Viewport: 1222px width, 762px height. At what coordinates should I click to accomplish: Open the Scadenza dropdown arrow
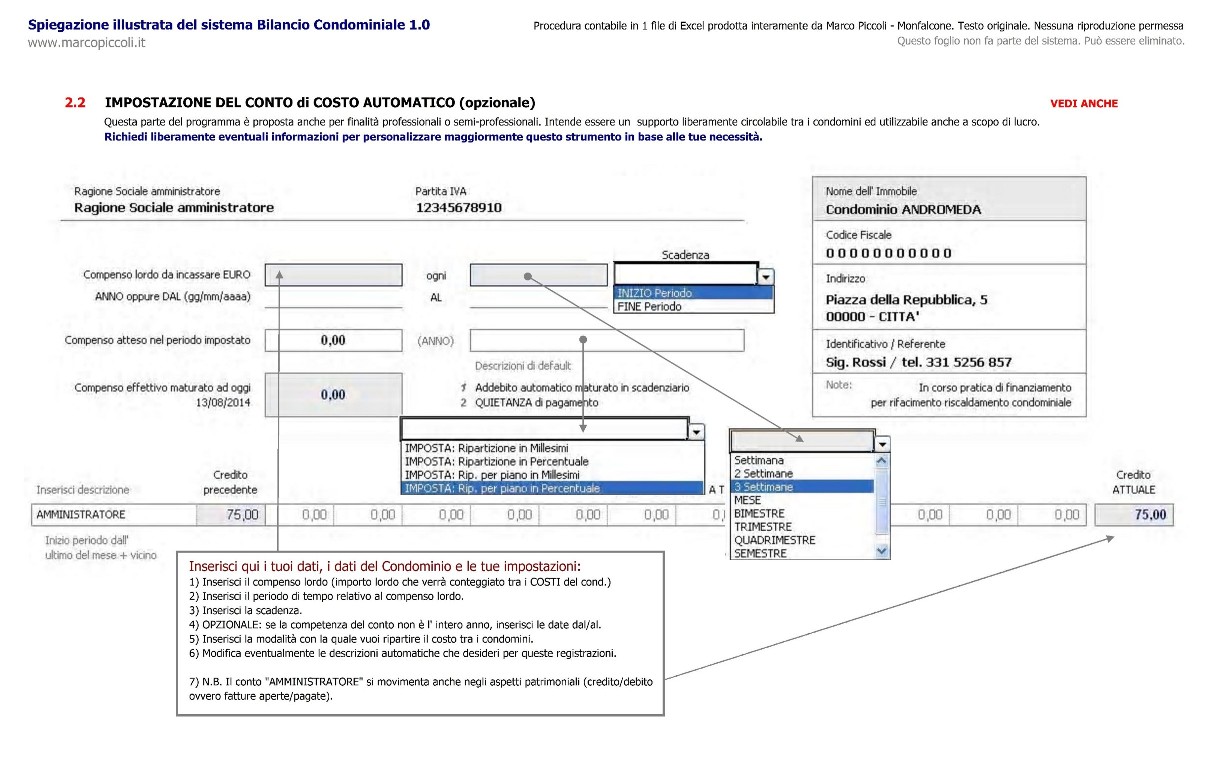coord(766,275)
